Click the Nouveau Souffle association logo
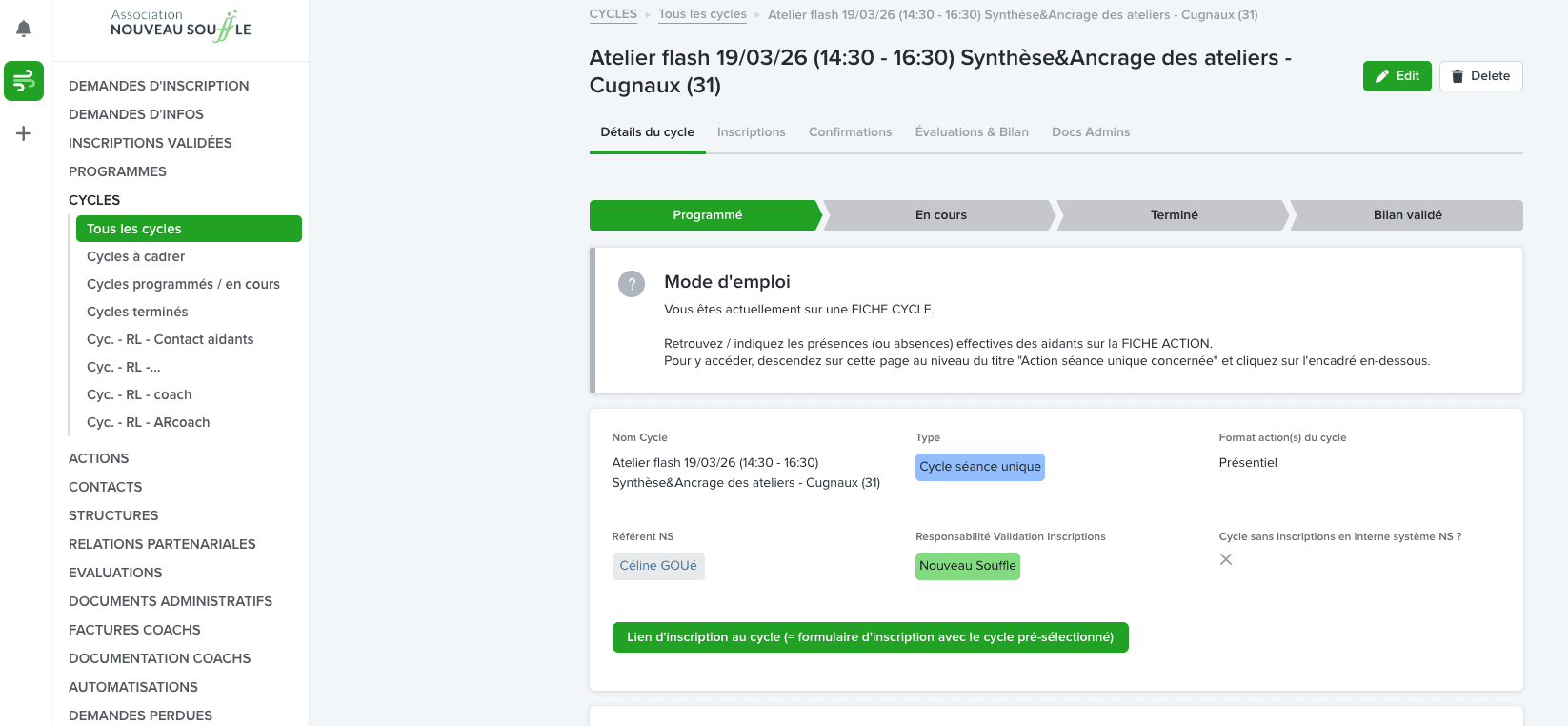 coord(181,26)
